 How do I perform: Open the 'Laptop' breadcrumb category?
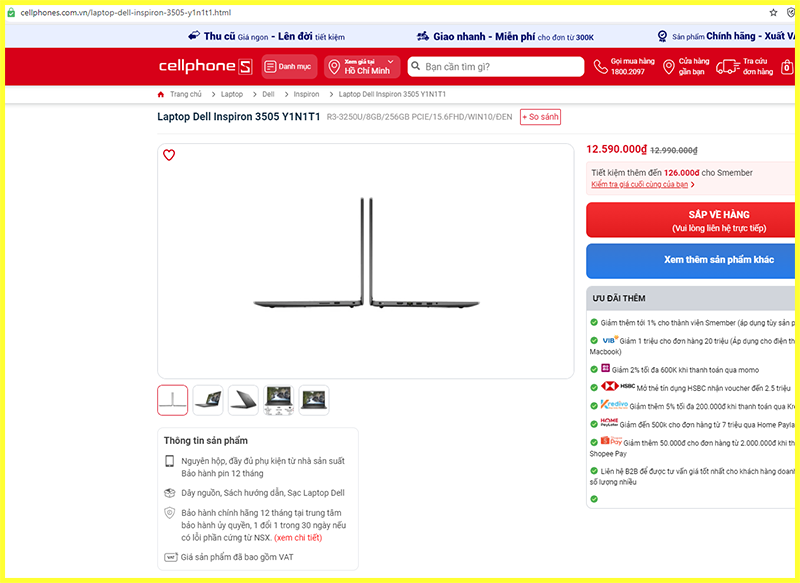click(x=230, y=94)
